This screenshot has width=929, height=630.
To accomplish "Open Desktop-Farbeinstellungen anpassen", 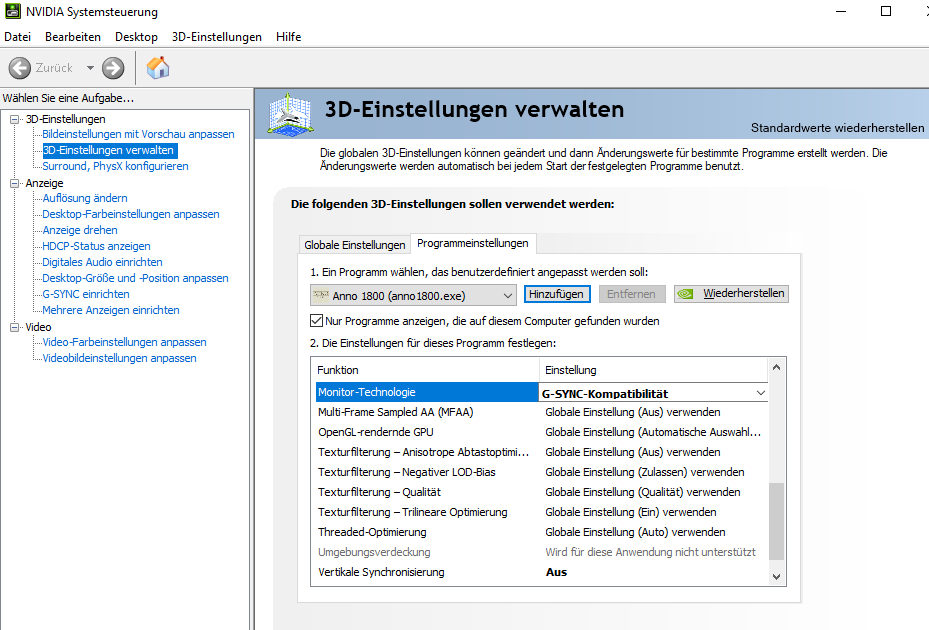I will 131,214.
